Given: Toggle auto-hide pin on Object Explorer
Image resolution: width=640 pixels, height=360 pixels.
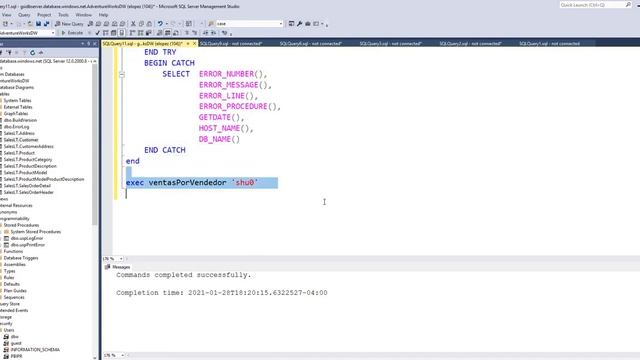Looking at the screenshot, I should point(89,44).
